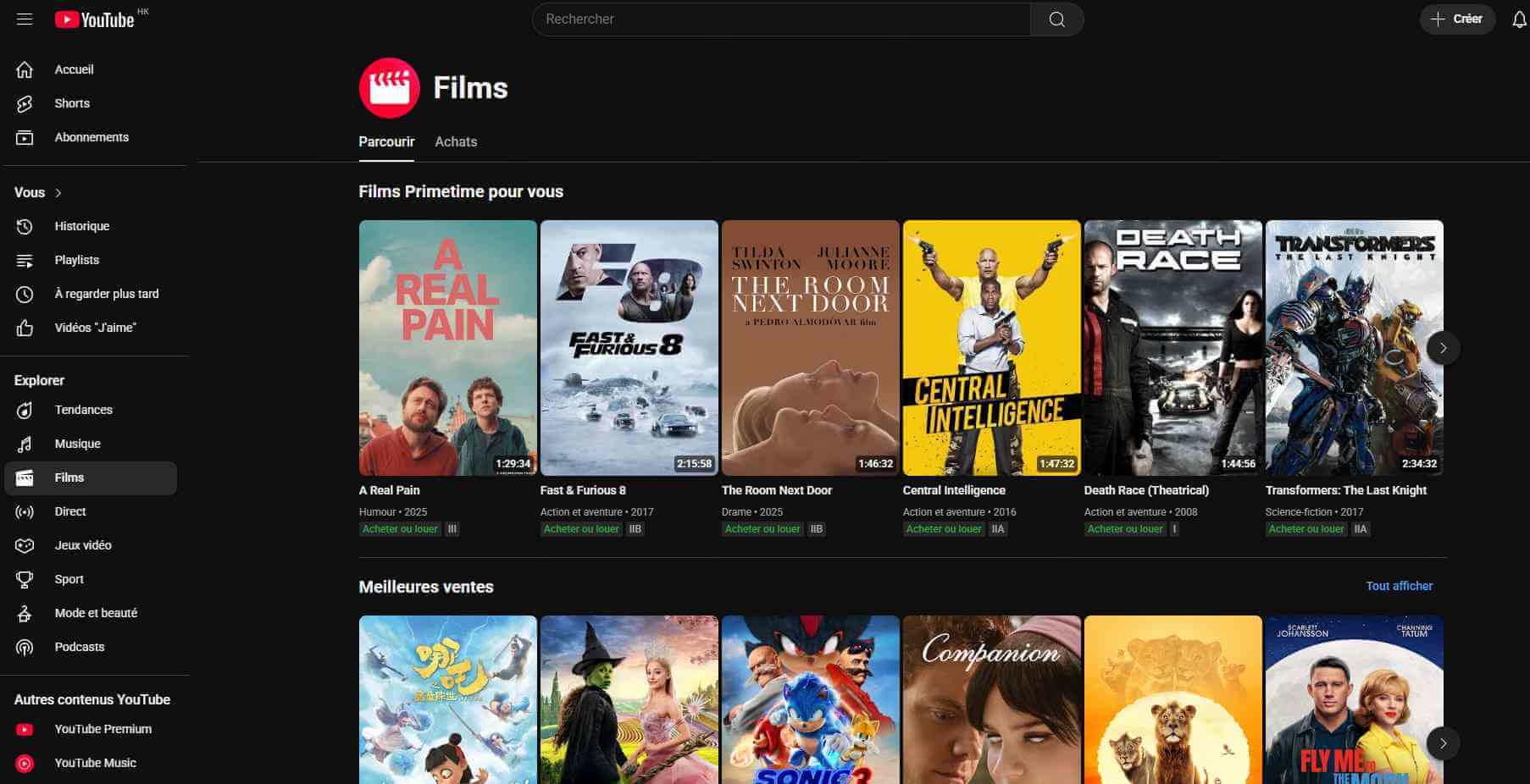Screen dimensions: 1530x784
Task: Click Acheter ou louer under Central Intelligence
Action: pyautogui.click(x=944, y=529)
